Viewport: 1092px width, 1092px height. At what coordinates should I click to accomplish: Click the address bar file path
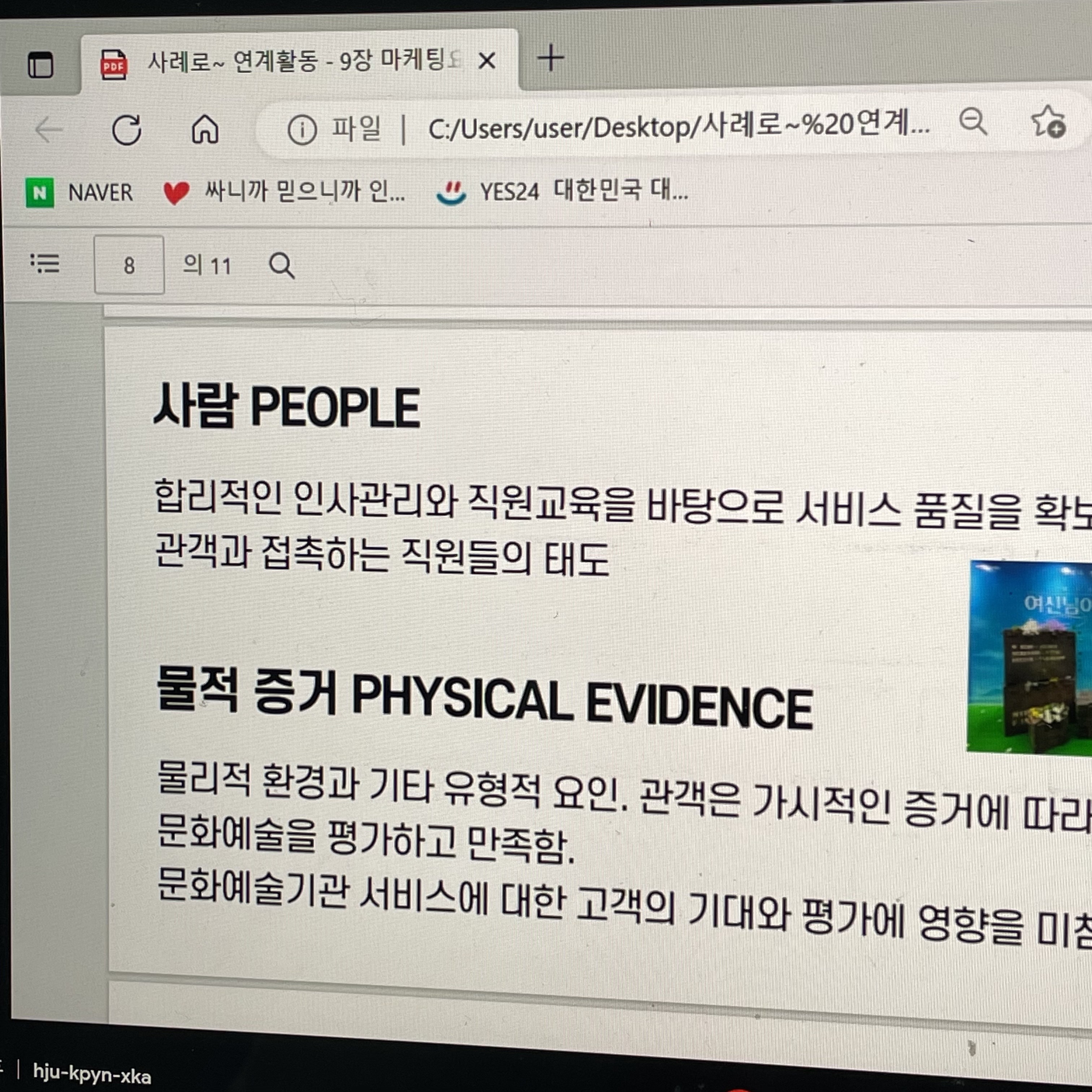pyautogui.click(x=678, y=127)
